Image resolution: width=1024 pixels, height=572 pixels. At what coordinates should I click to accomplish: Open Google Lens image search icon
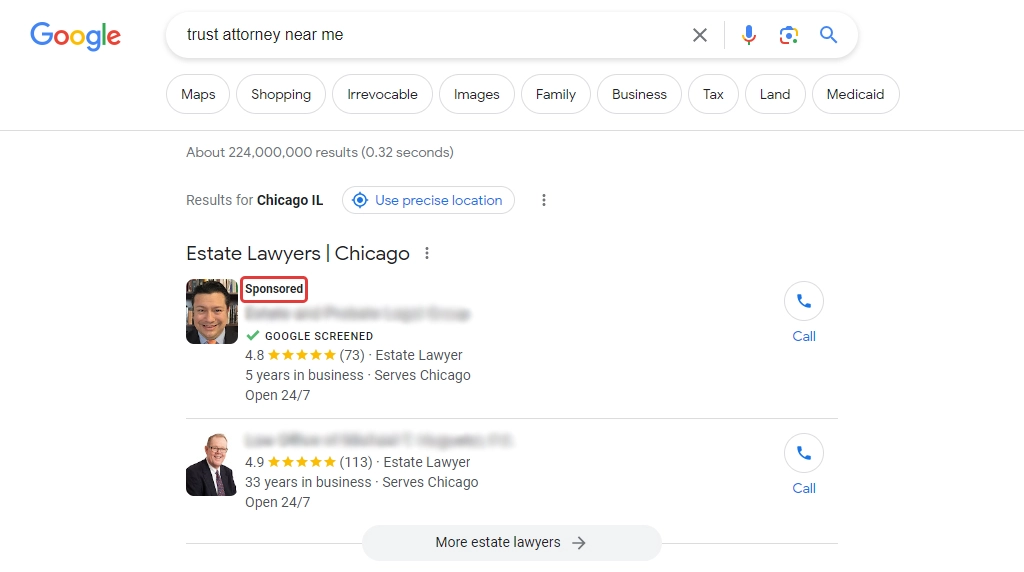[788, 35]
